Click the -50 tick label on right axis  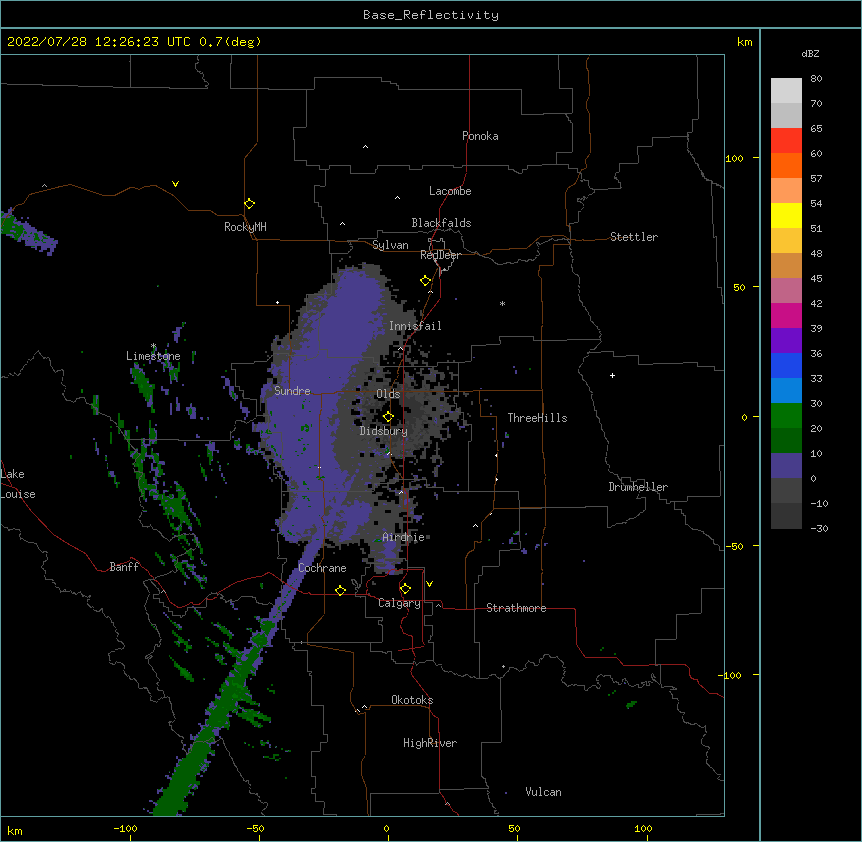(x=734, y=546)
